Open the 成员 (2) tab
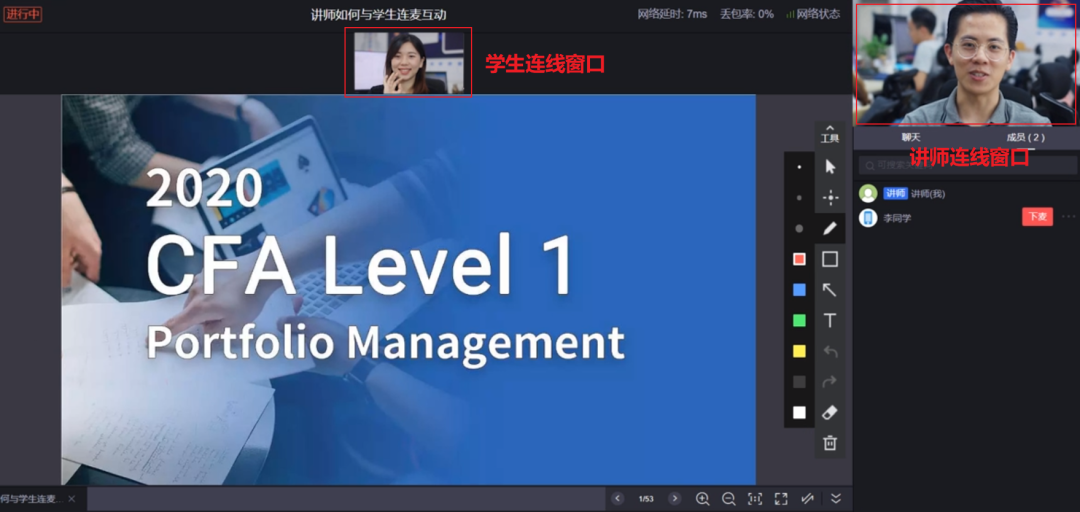 click(1025, 137)
